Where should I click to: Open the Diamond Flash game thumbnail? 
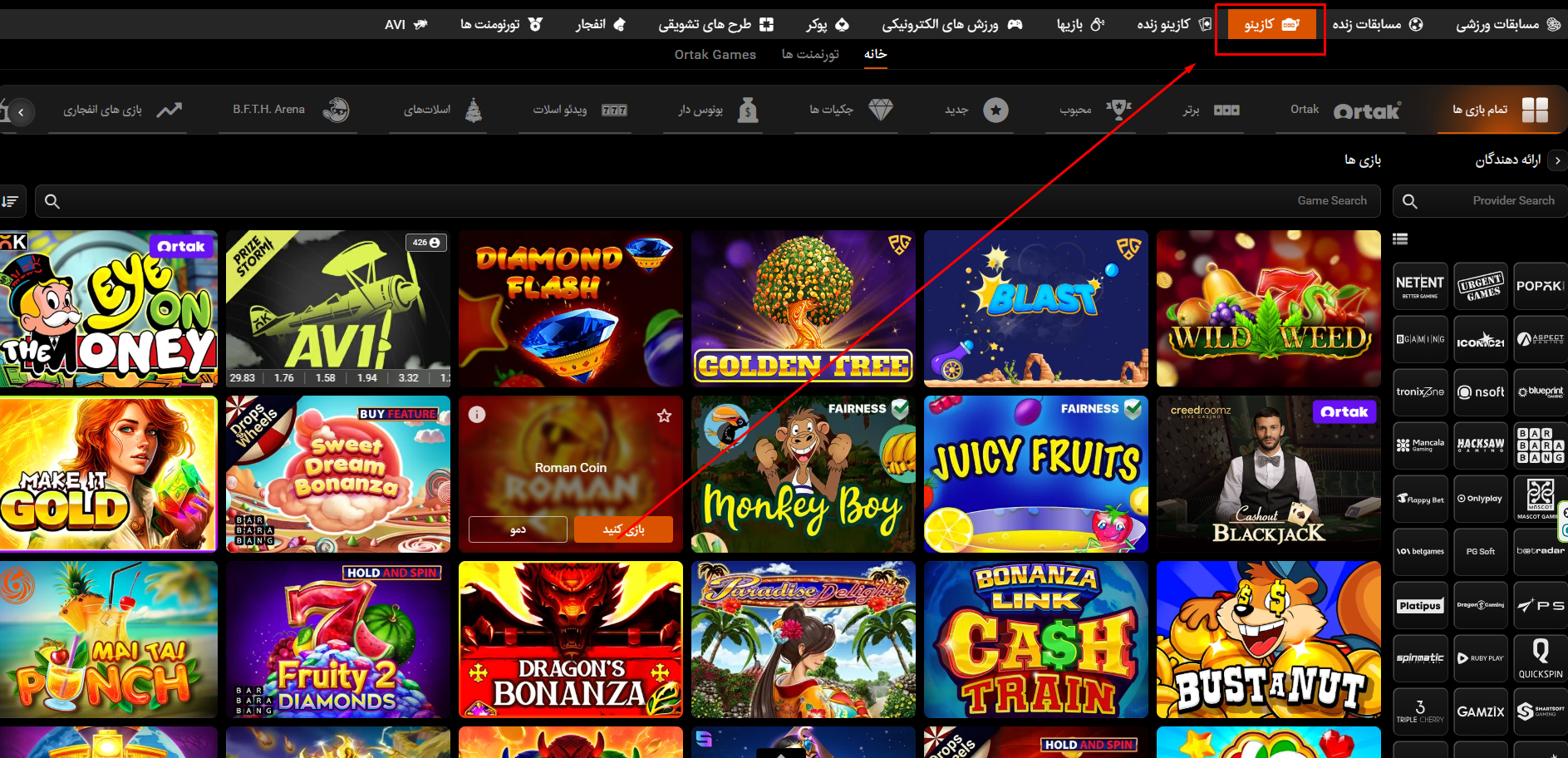click(571, 308)
